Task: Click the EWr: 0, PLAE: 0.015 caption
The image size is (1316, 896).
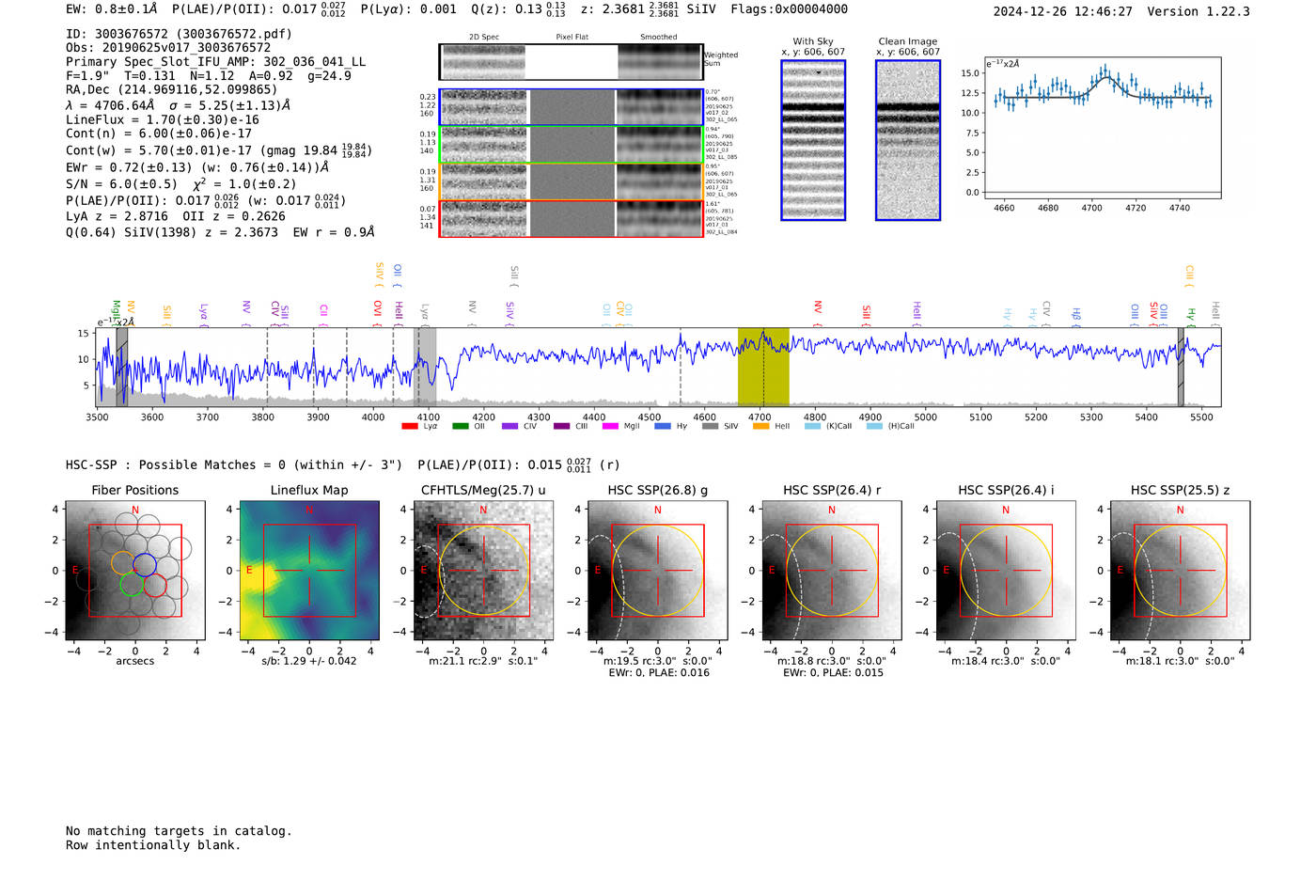Action: [x=833, y=673]
